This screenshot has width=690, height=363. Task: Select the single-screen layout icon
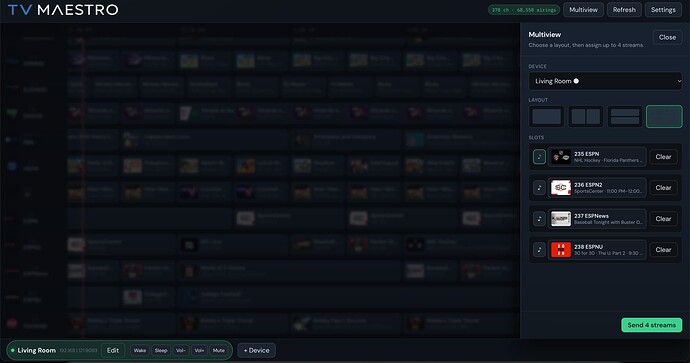click(547, 117)
